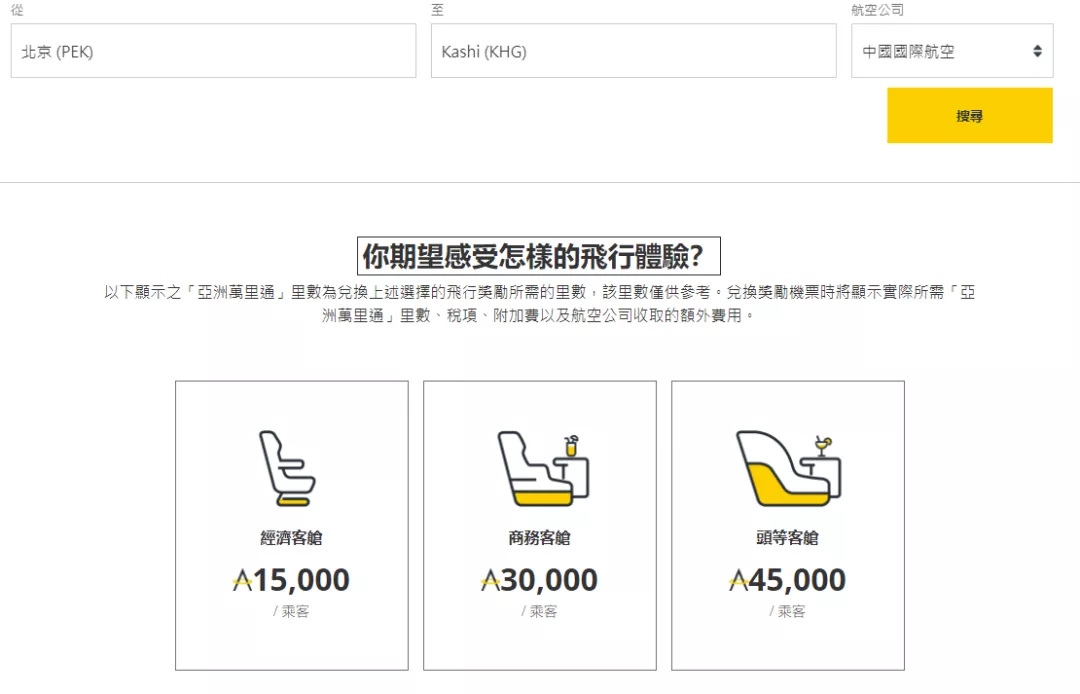Click the 從 origin field showing 北京 (PEK)
The image size is (1080, 694).
[212, 50]
